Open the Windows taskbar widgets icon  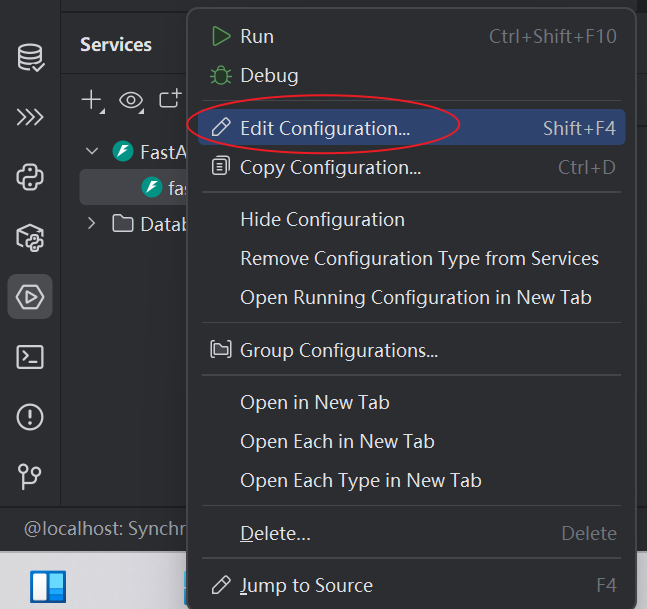click(48, 586)
